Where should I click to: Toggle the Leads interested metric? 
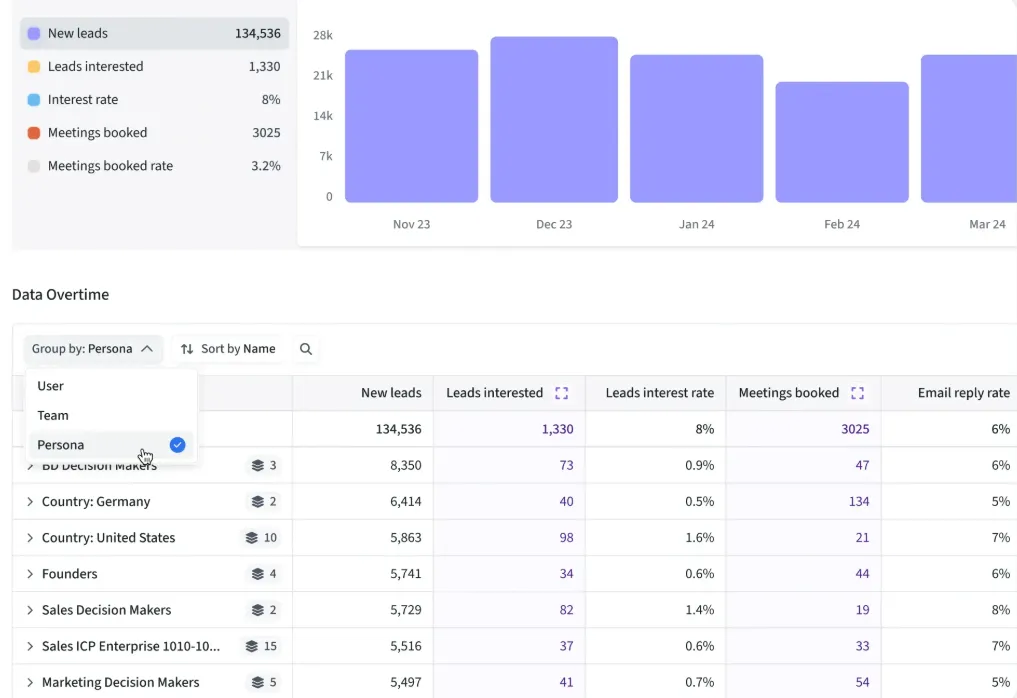tap(154, 66)
